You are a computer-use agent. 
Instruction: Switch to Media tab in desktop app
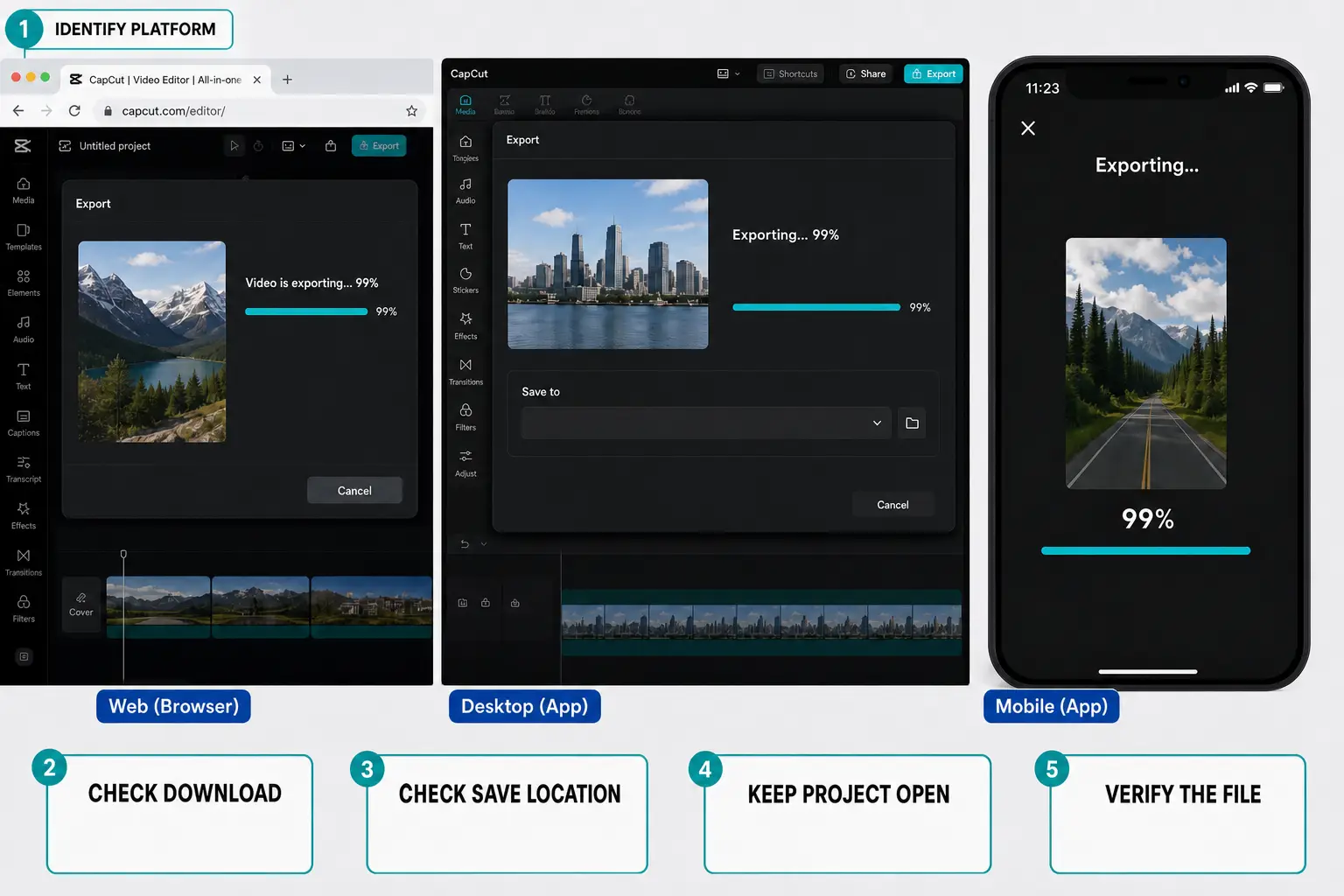[465, 104]
